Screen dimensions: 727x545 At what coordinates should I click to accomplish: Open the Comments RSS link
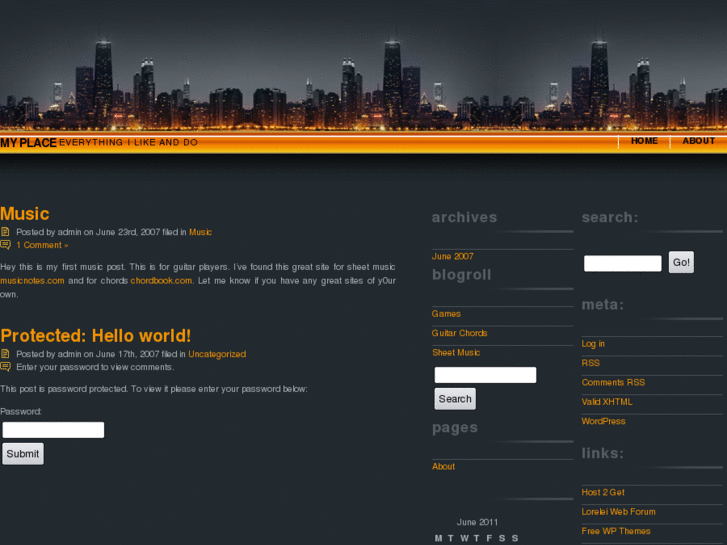(x=613, y=383)
